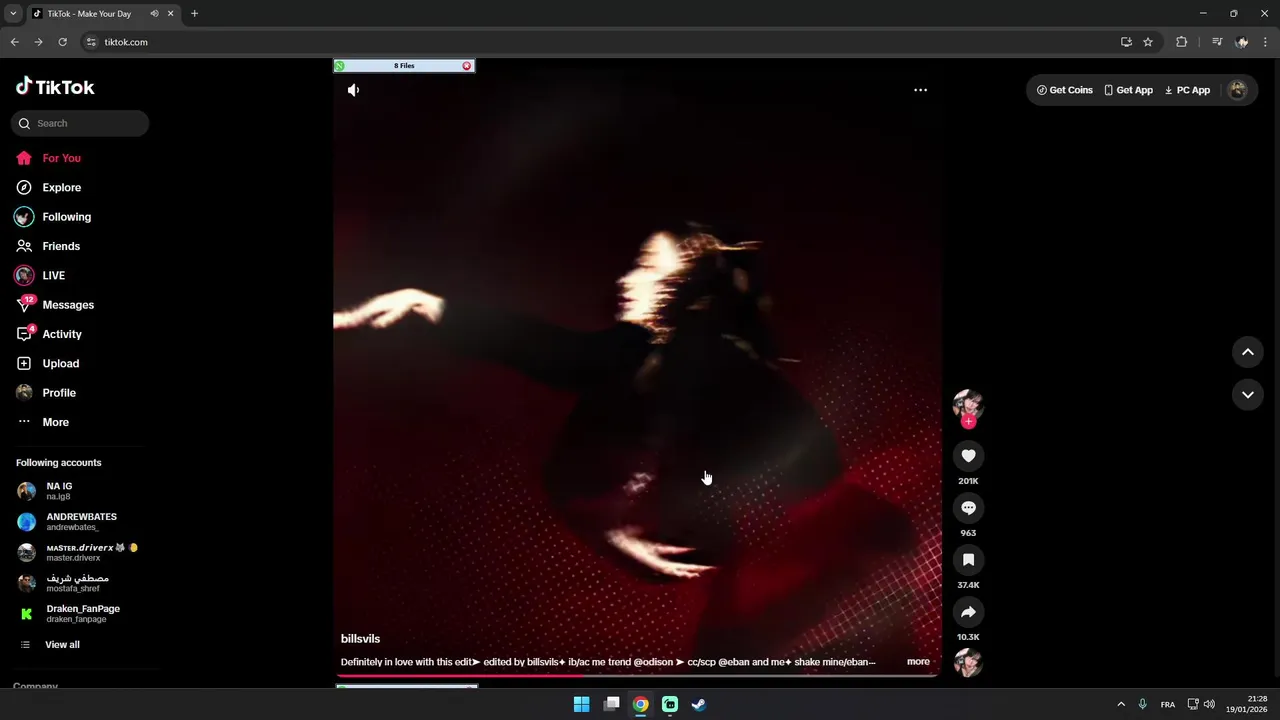The image size is (1280, 720).
Task: Save the video with the bookmark icon
Action: click(968, 560)
